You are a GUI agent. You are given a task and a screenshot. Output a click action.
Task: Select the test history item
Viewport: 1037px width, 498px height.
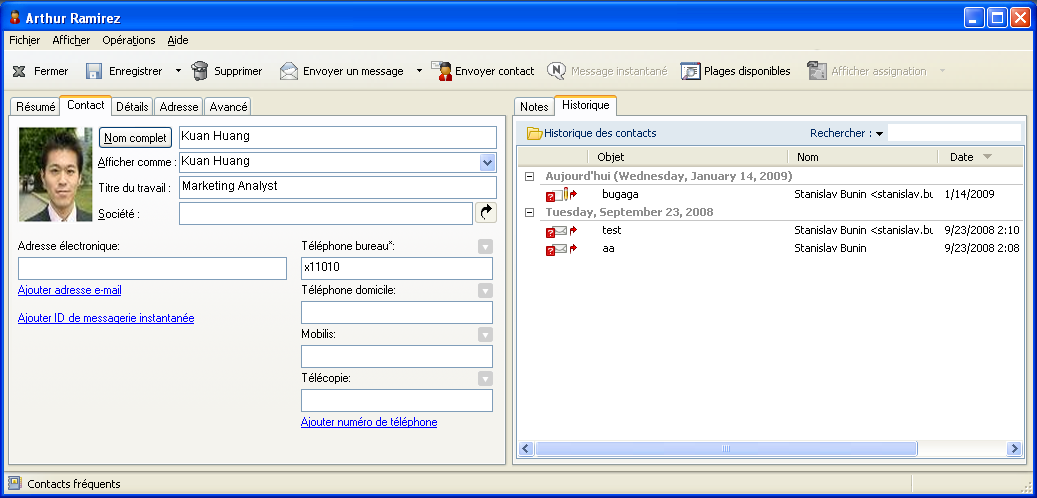point(770,230)
